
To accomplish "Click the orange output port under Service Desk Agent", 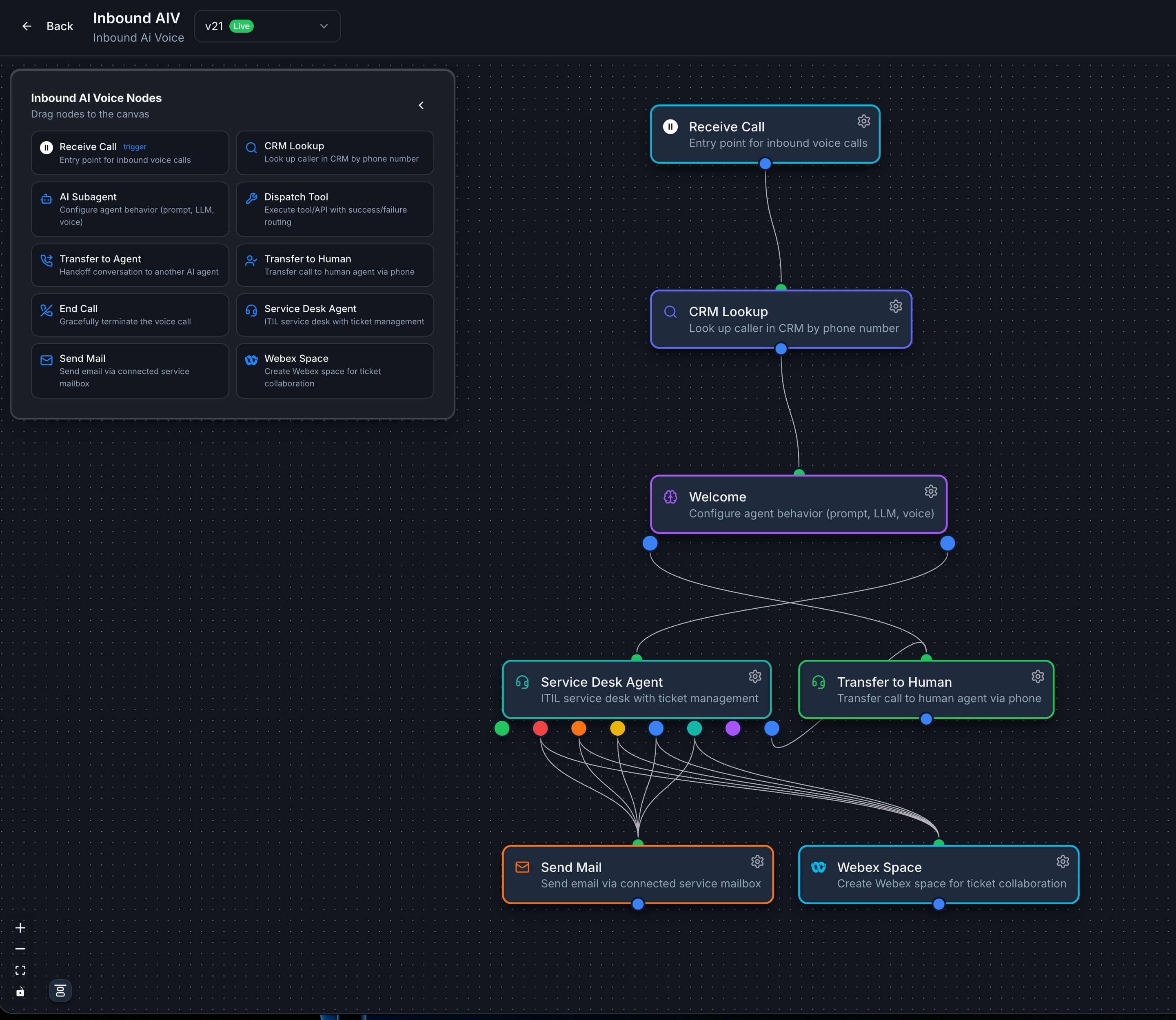I will [x=579, y=728].
